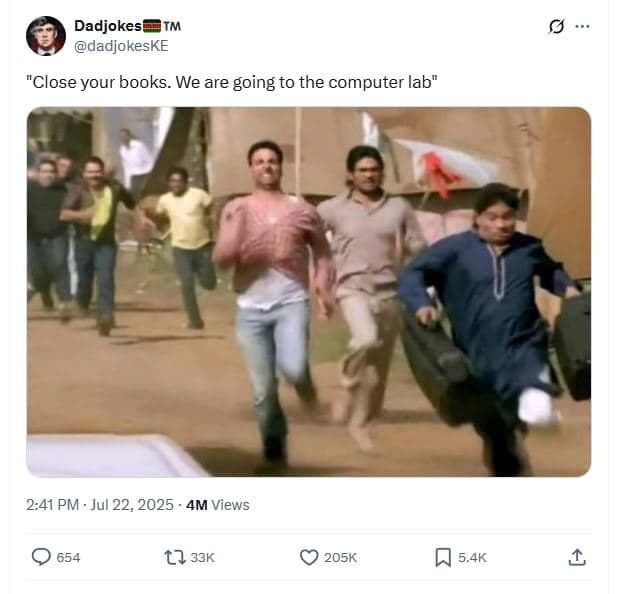The image size is (620, 594).
Task: Click the repost arrows icon
Action: 175,557
